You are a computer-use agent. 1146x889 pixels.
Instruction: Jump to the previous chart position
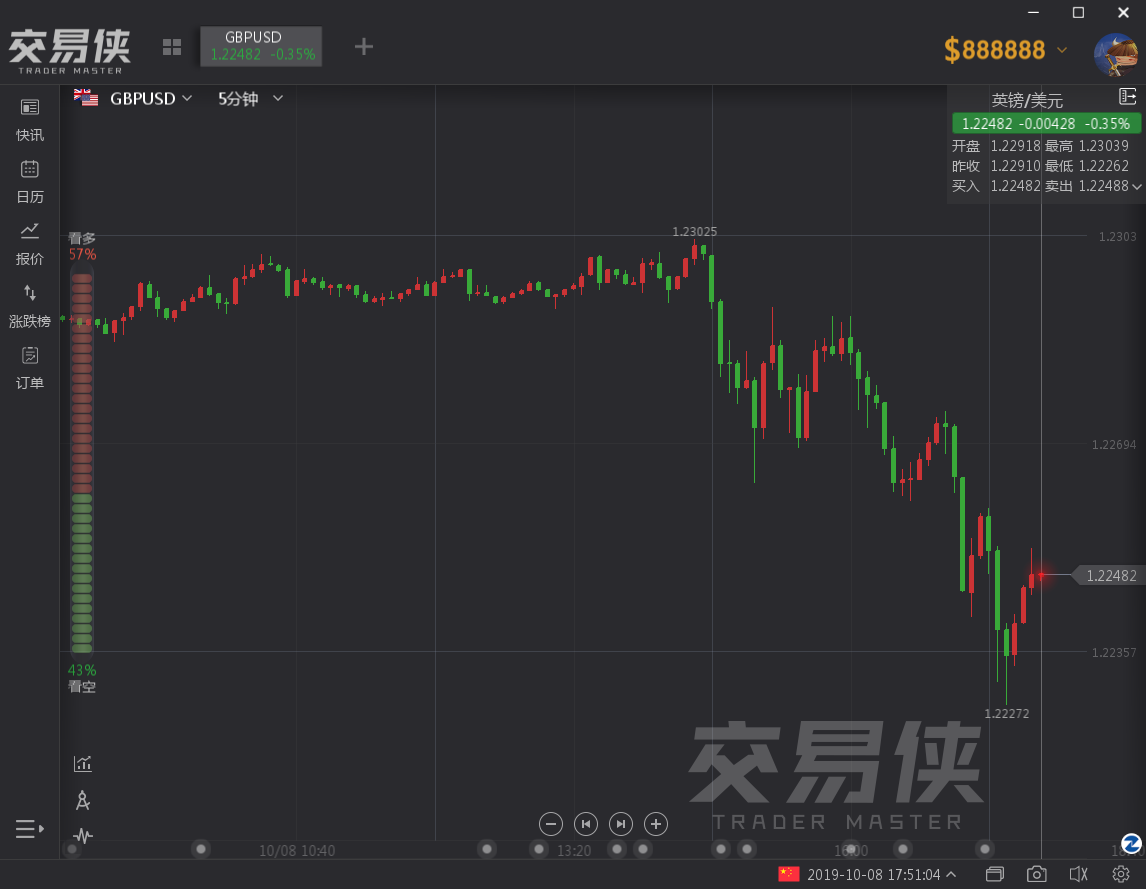[586, 824]
